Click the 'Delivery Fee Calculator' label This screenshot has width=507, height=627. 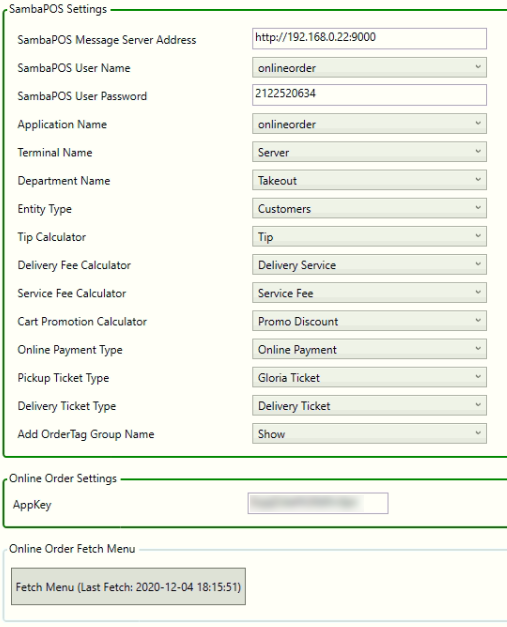pos(74,265)
